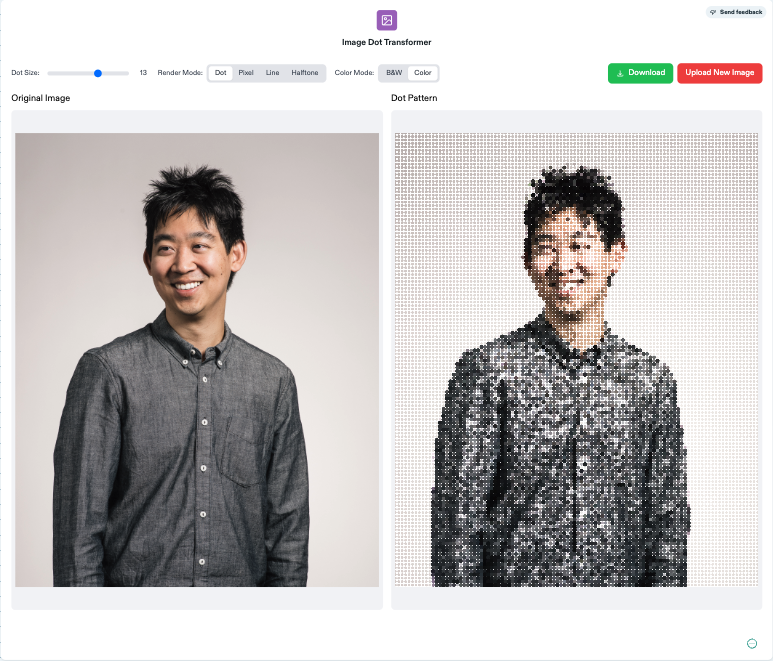The height and width of the screenshot is (661, 773).
Task: Click the dot size value 13
Action: (x=143, y=73)
